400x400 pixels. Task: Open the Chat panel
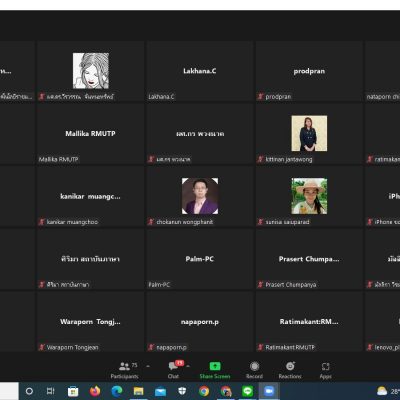(174, 370)
